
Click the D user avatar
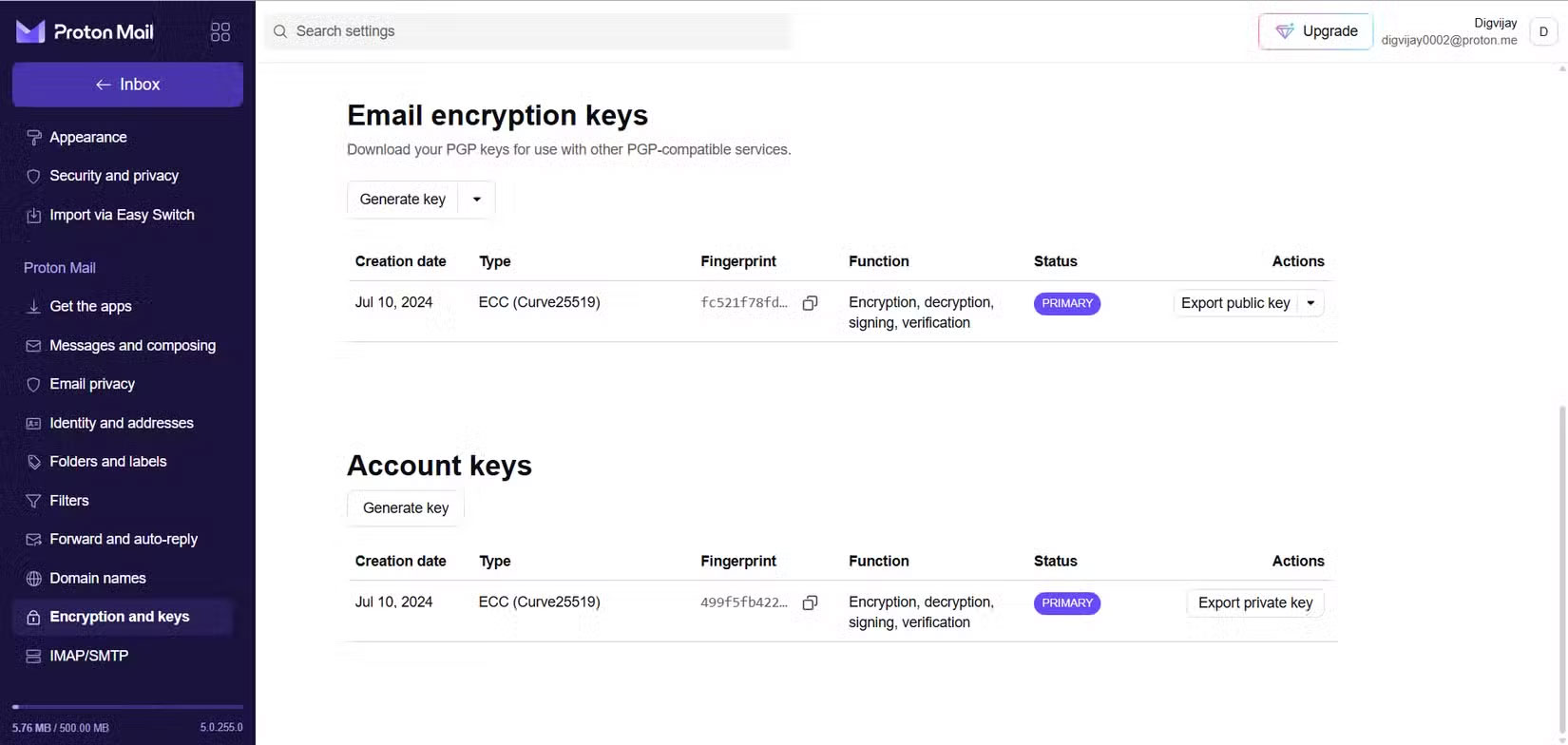1543,31
